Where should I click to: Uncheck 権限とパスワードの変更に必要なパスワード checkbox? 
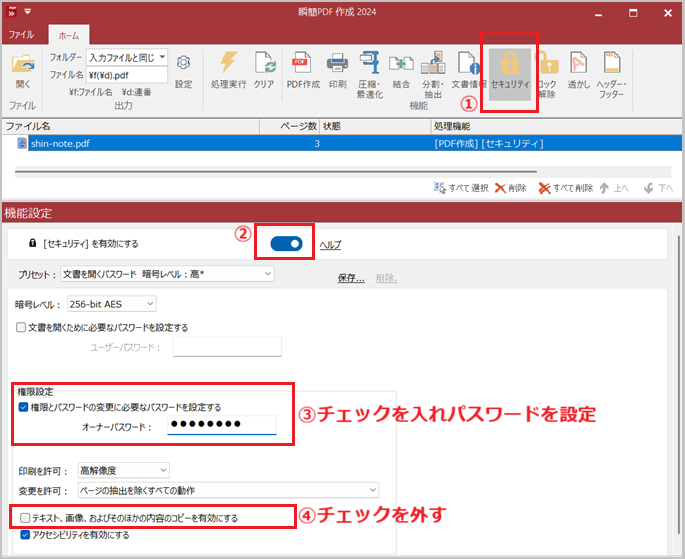tap(23, 407)
